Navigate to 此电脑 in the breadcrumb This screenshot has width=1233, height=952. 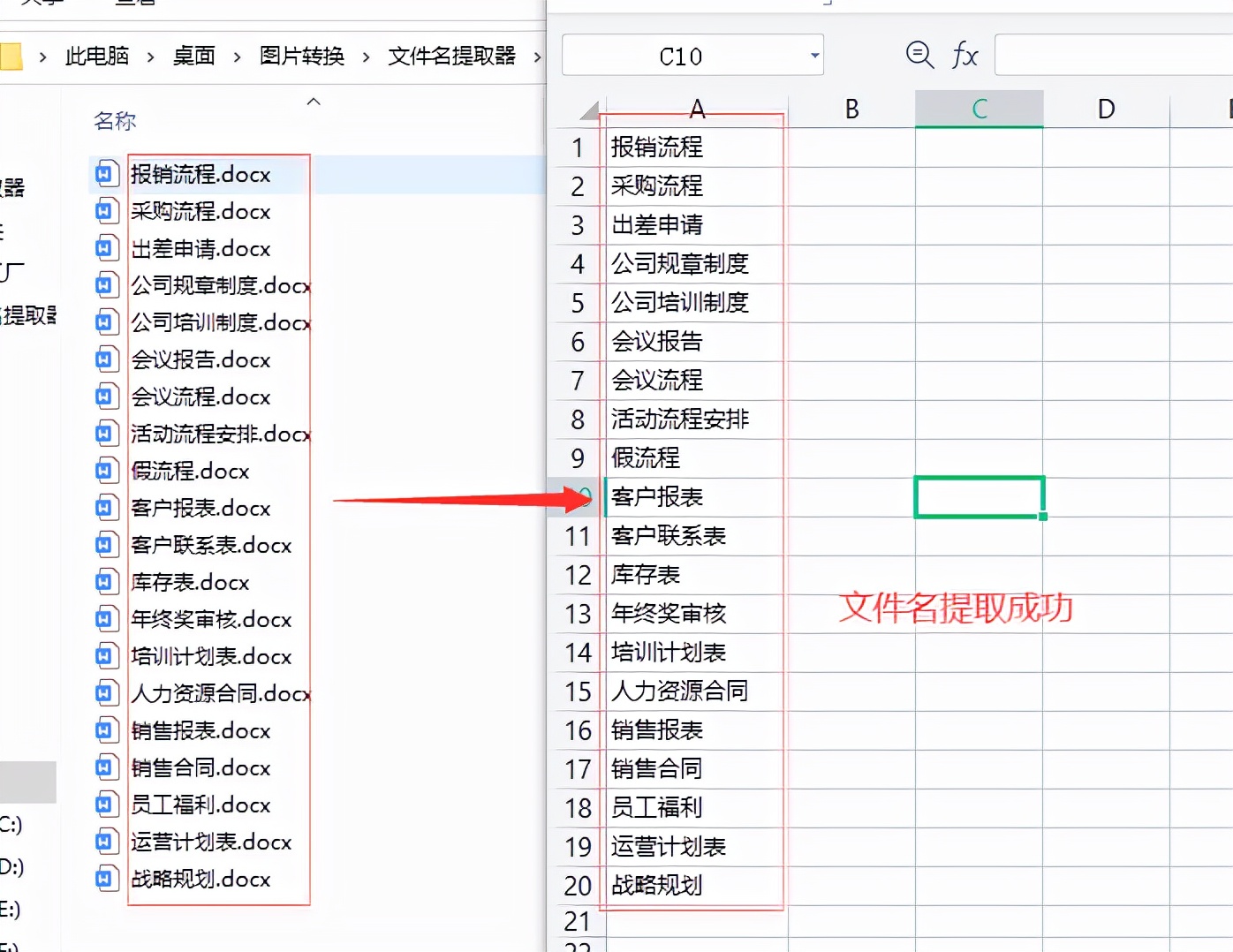[97, 57]
